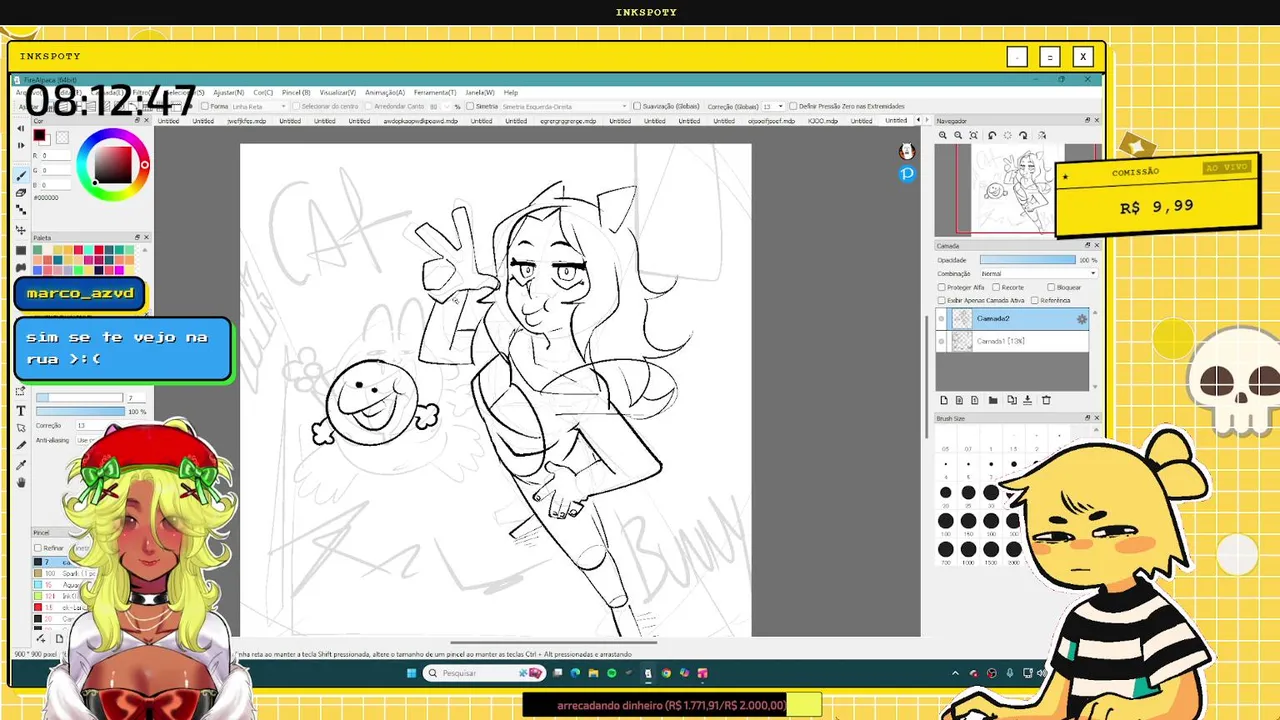Viewport: 1280px width, 720px height.
Task: Click the blue P icon beside canvas
Action: (906, 174)
